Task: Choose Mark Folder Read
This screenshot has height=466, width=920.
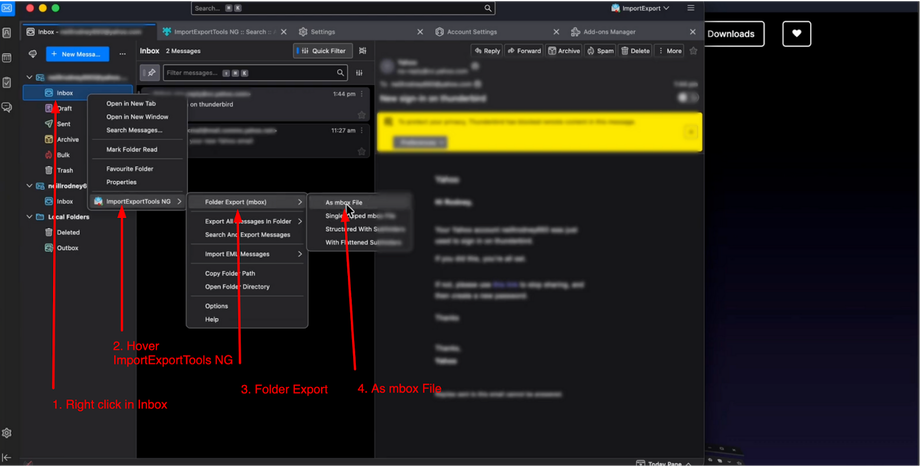Action: click(138, 150)
